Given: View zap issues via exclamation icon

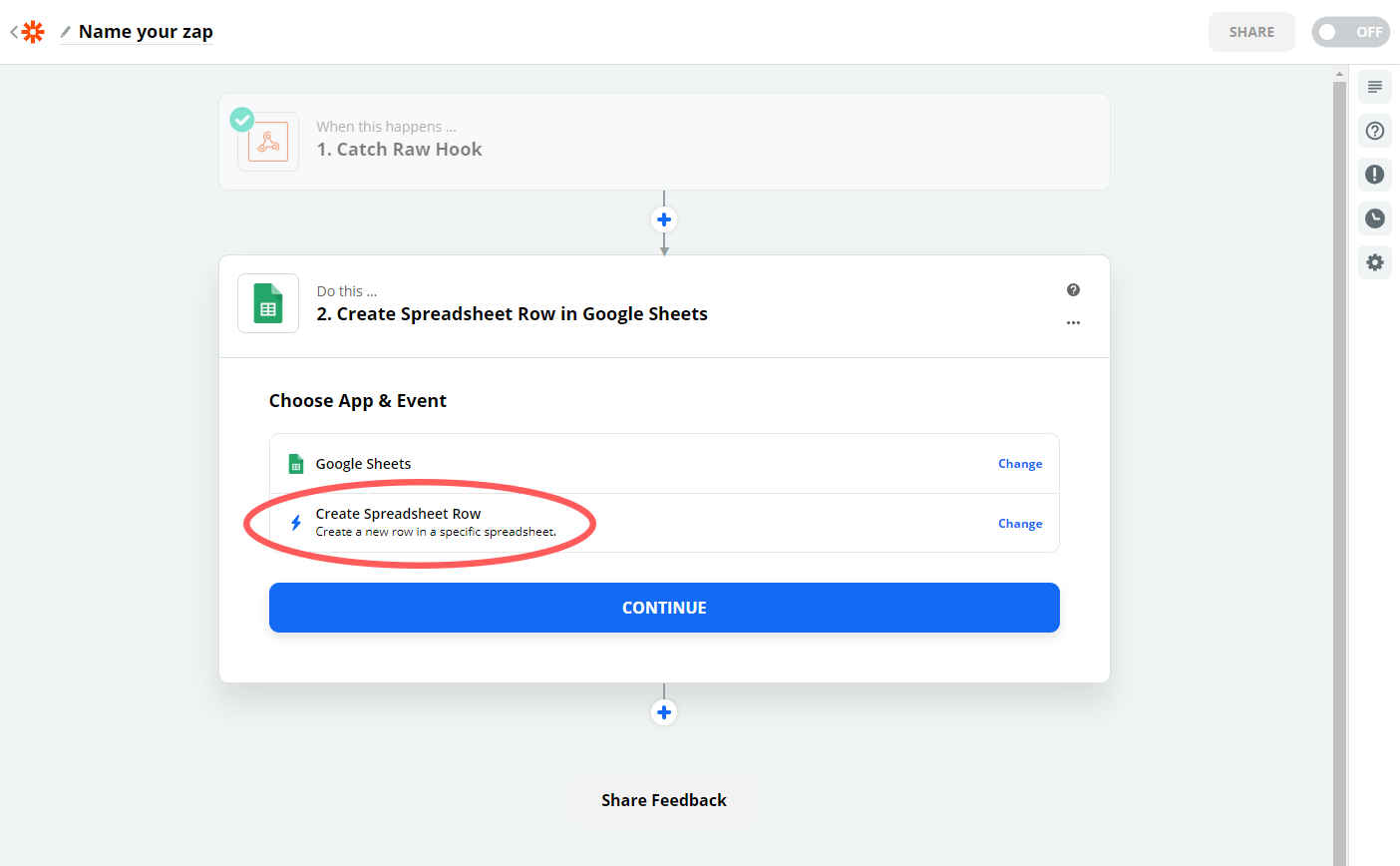Looking at the screenshot, I should pyautogui.click(x=1374, y=175).
